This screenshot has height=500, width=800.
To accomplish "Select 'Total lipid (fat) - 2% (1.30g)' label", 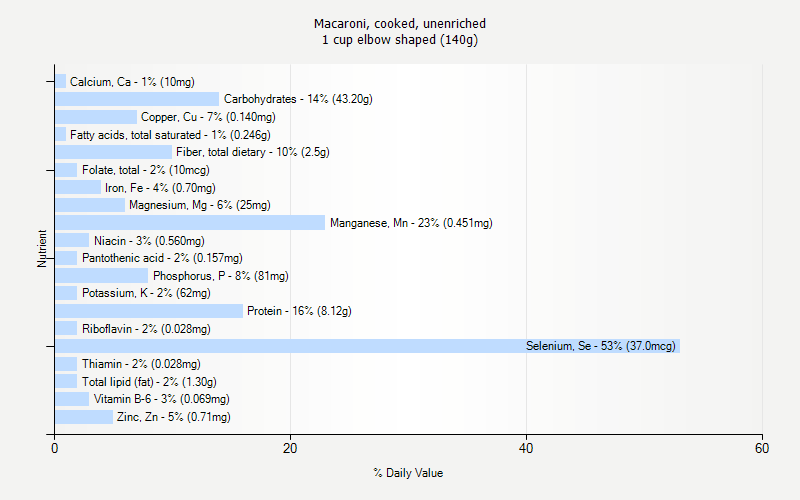I will [x=149, y=382].
